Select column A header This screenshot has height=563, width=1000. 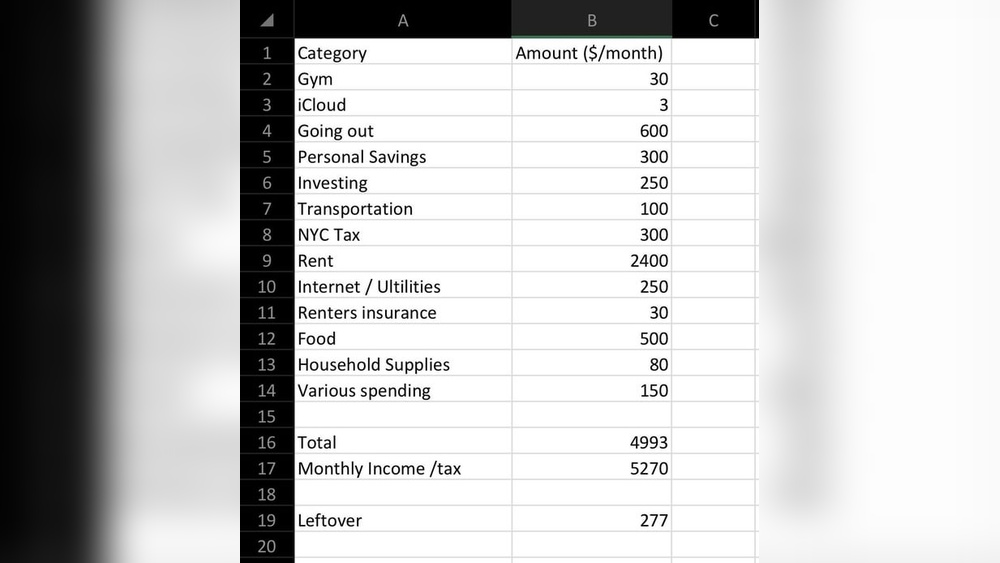(x=402, y=20)
